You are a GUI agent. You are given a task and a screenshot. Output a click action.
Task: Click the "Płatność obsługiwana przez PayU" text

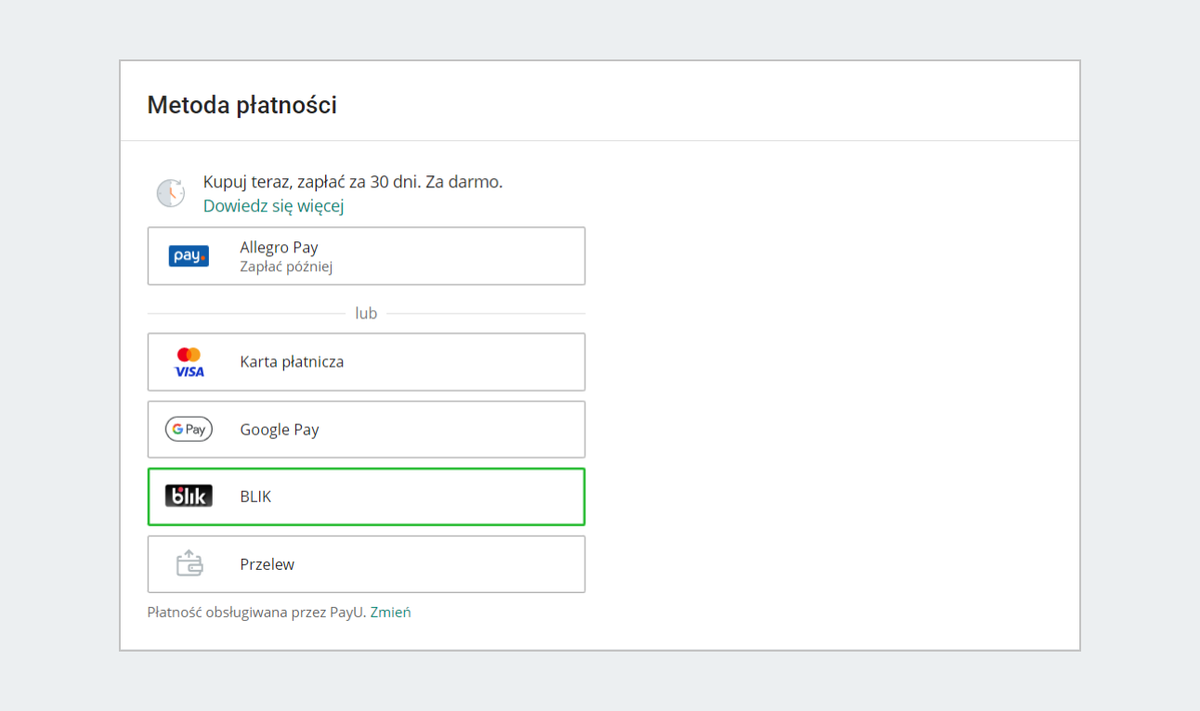pos(256,612)
